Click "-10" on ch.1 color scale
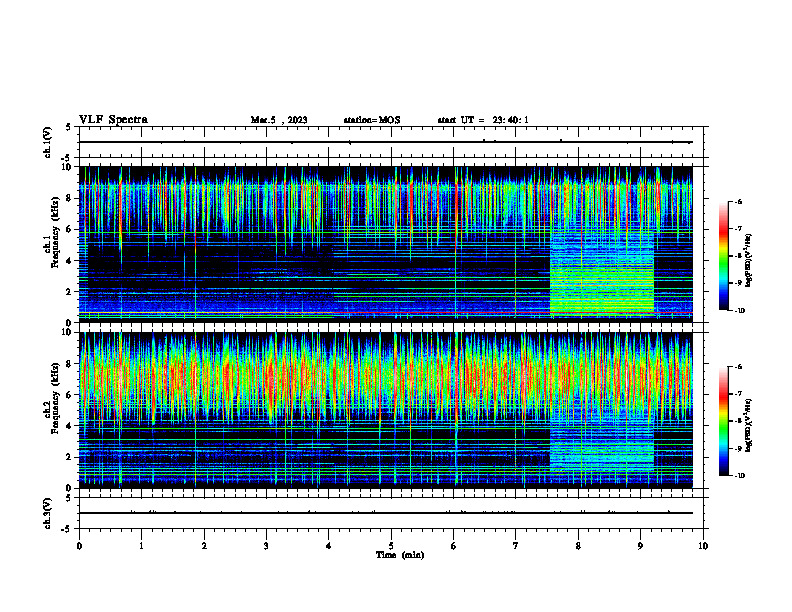Viewport: 792px width, 612px height. (x=739, y=311)
